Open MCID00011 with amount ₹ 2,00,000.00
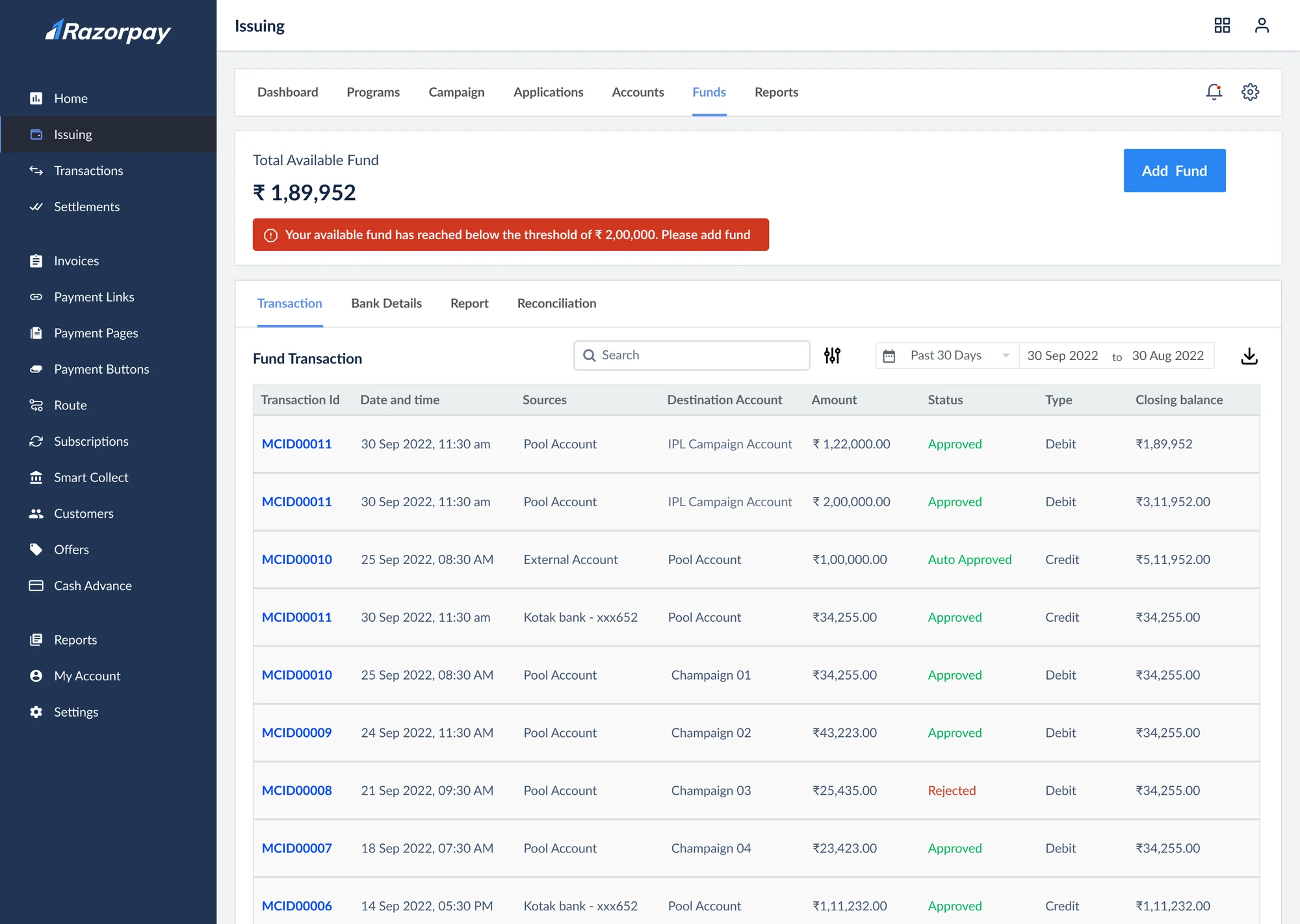Screen dimensions: 1300x924 point(296,502)
